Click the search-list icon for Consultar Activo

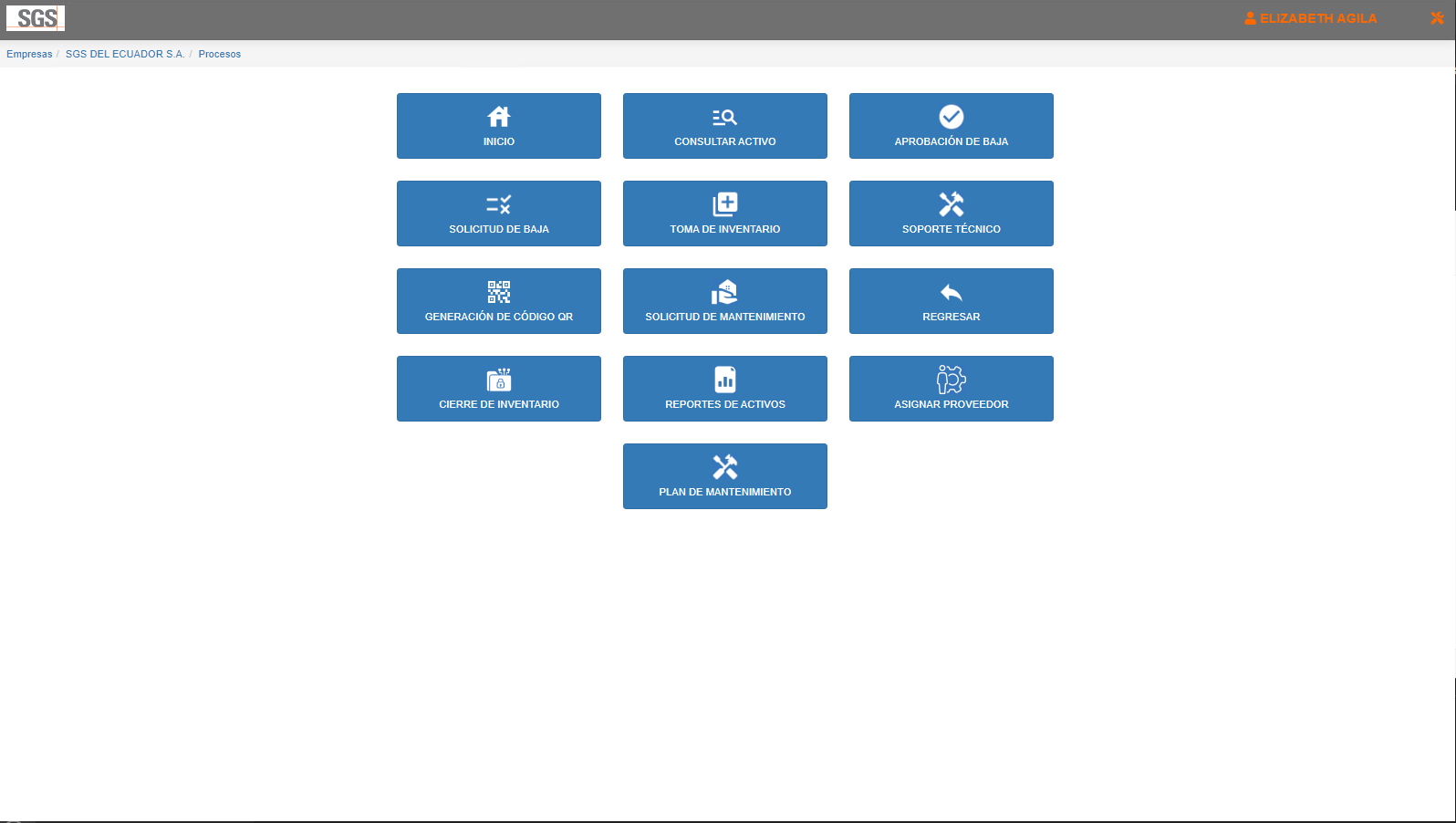pyautogui.click(x=724, y=117)
